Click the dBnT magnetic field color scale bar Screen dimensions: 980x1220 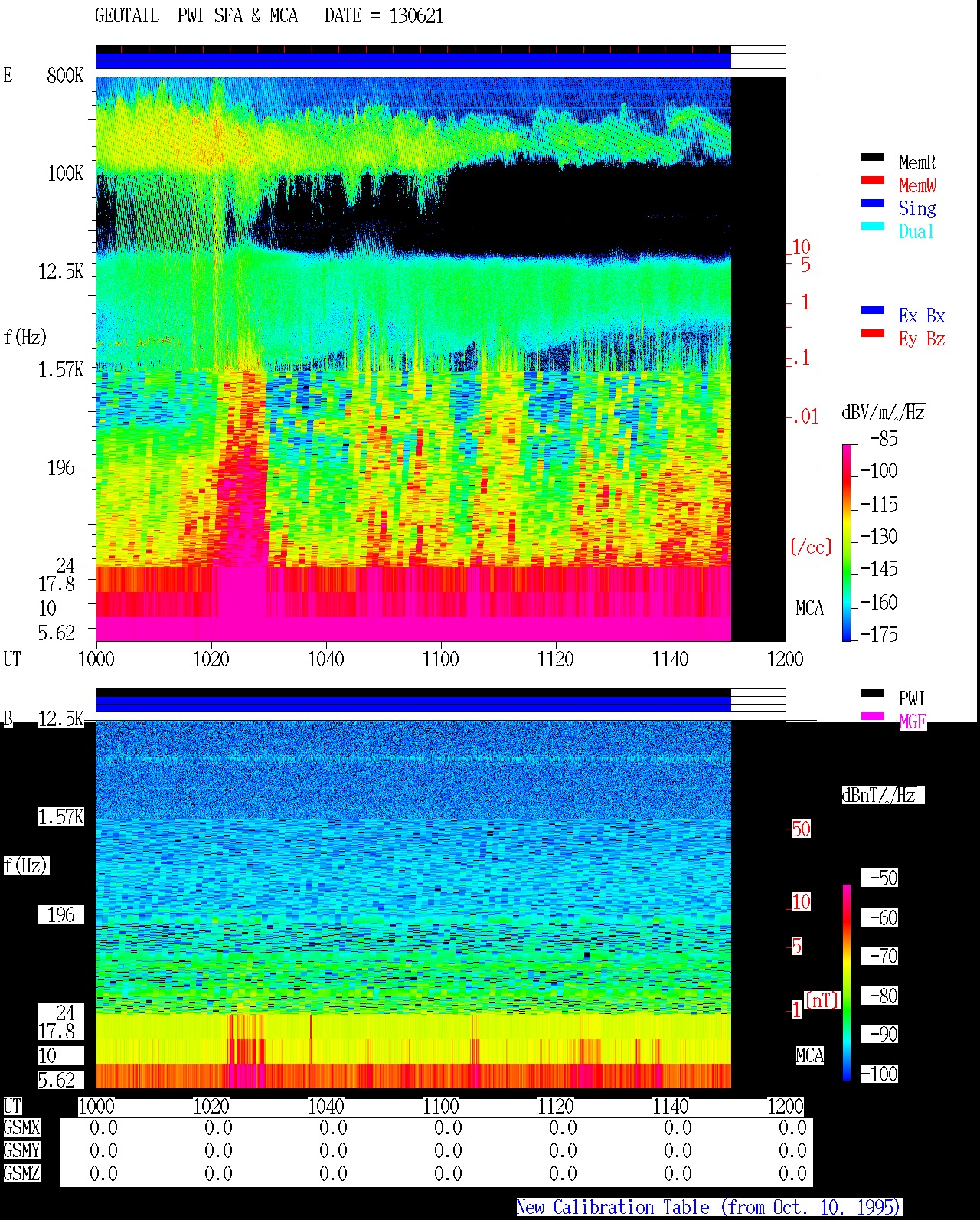point(847,982)
